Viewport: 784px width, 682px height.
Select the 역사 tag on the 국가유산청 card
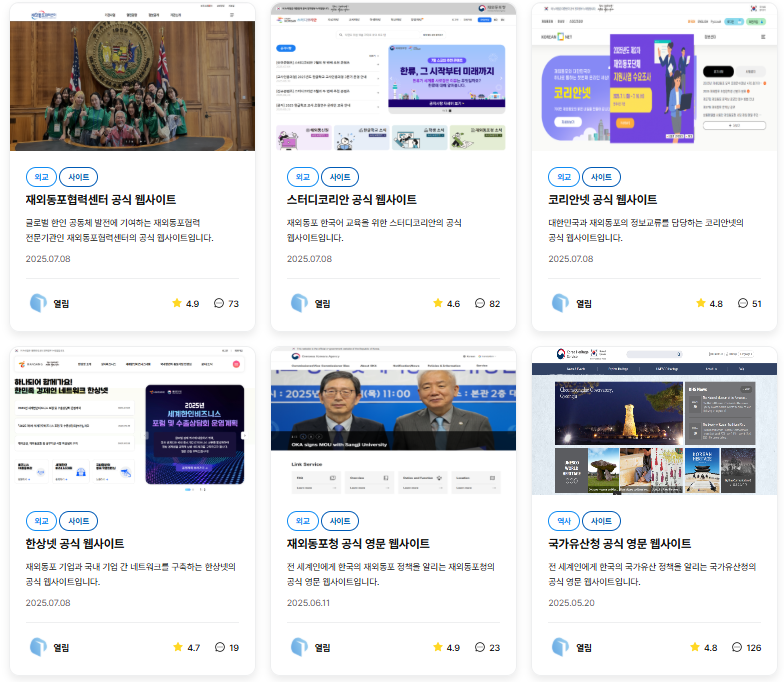[x=564, y=521]
